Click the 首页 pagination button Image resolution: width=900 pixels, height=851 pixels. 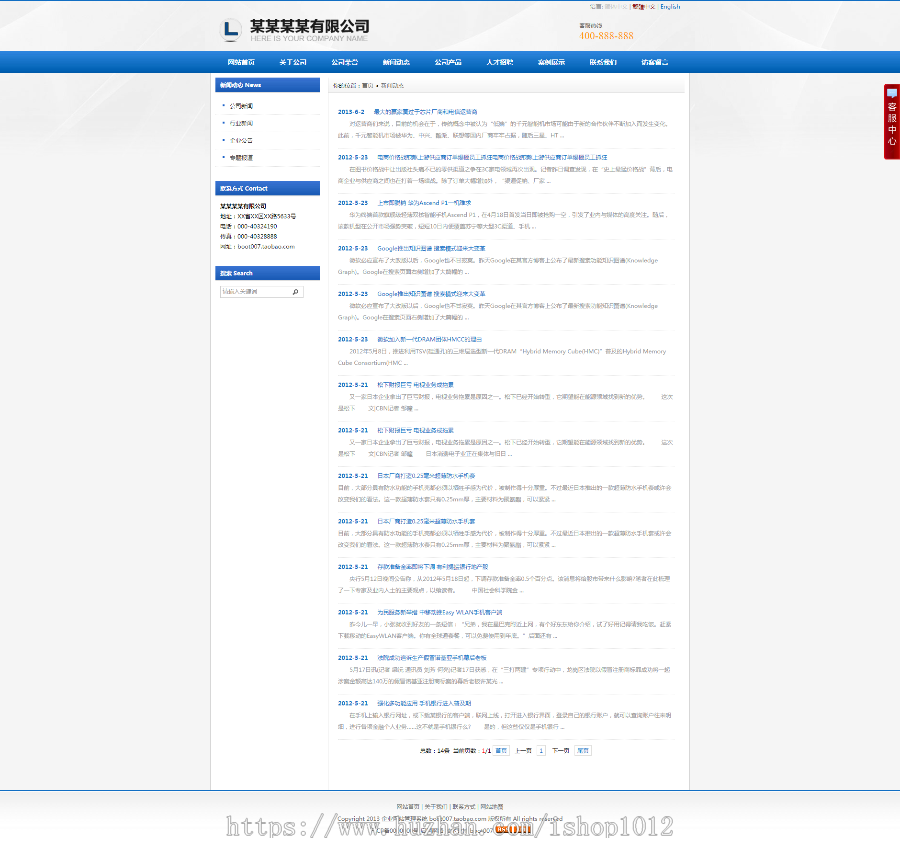tap(501, 751)
